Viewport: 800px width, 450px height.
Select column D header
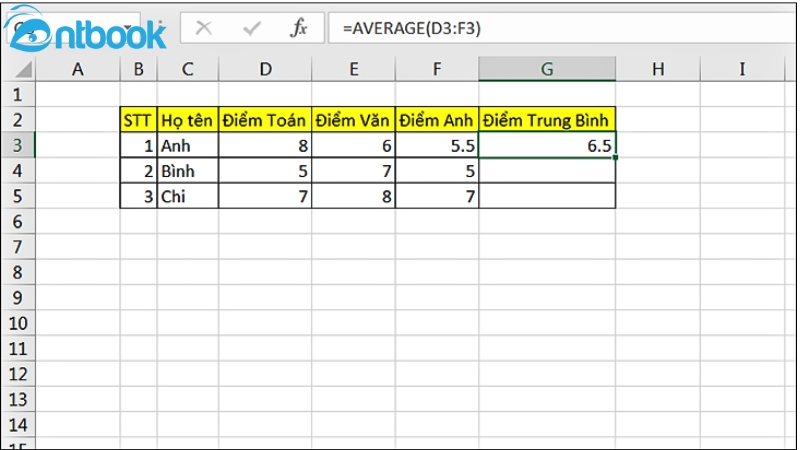pyautogui.click(x=265, y=69)
